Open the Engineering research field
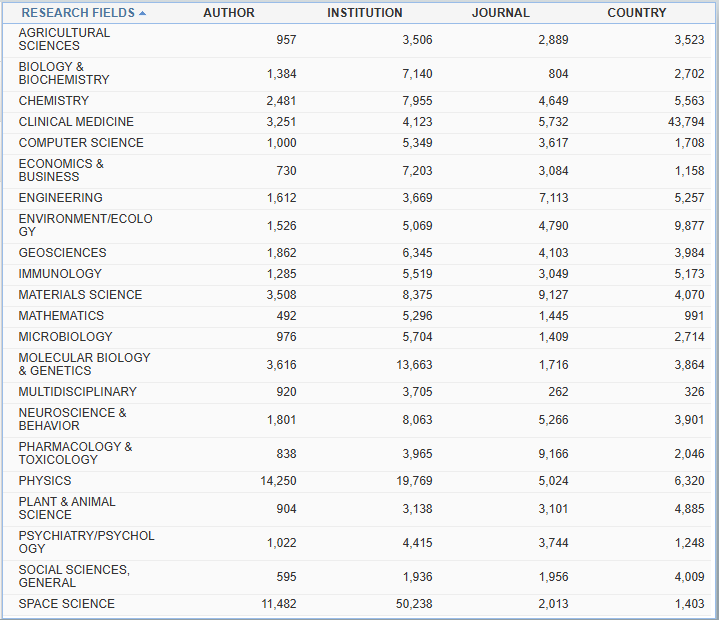The image size is (719, 620). (x=61, y=198)
